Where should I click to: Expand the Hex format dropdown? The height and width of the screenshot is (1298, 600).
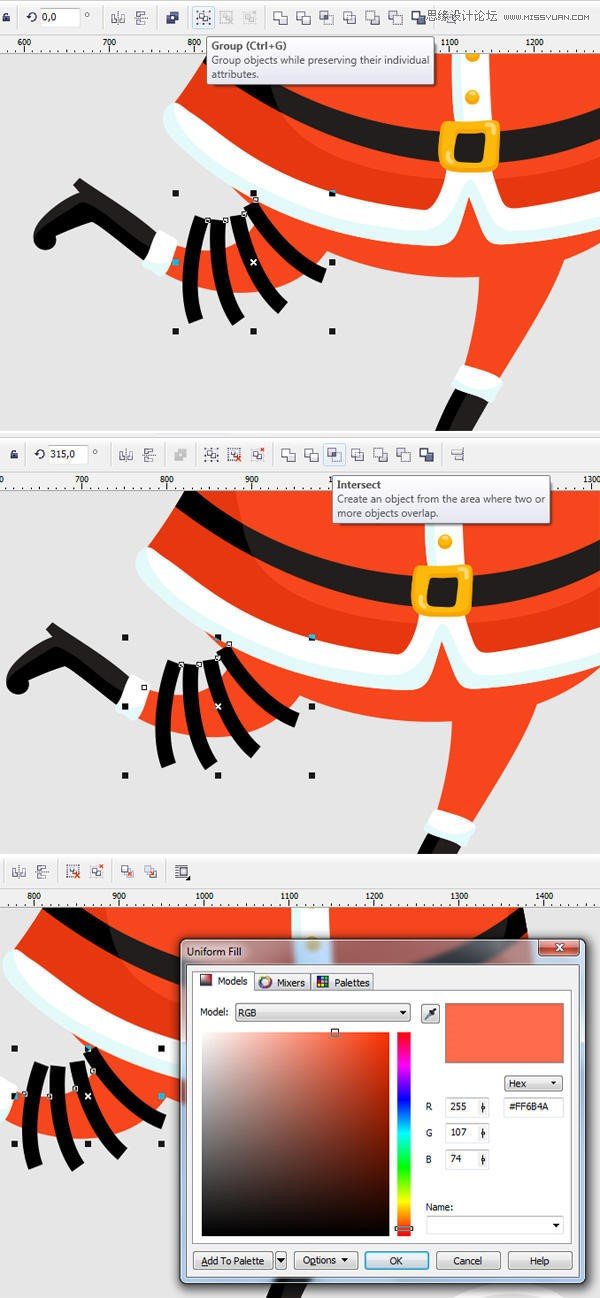(x=533, y=1083)
